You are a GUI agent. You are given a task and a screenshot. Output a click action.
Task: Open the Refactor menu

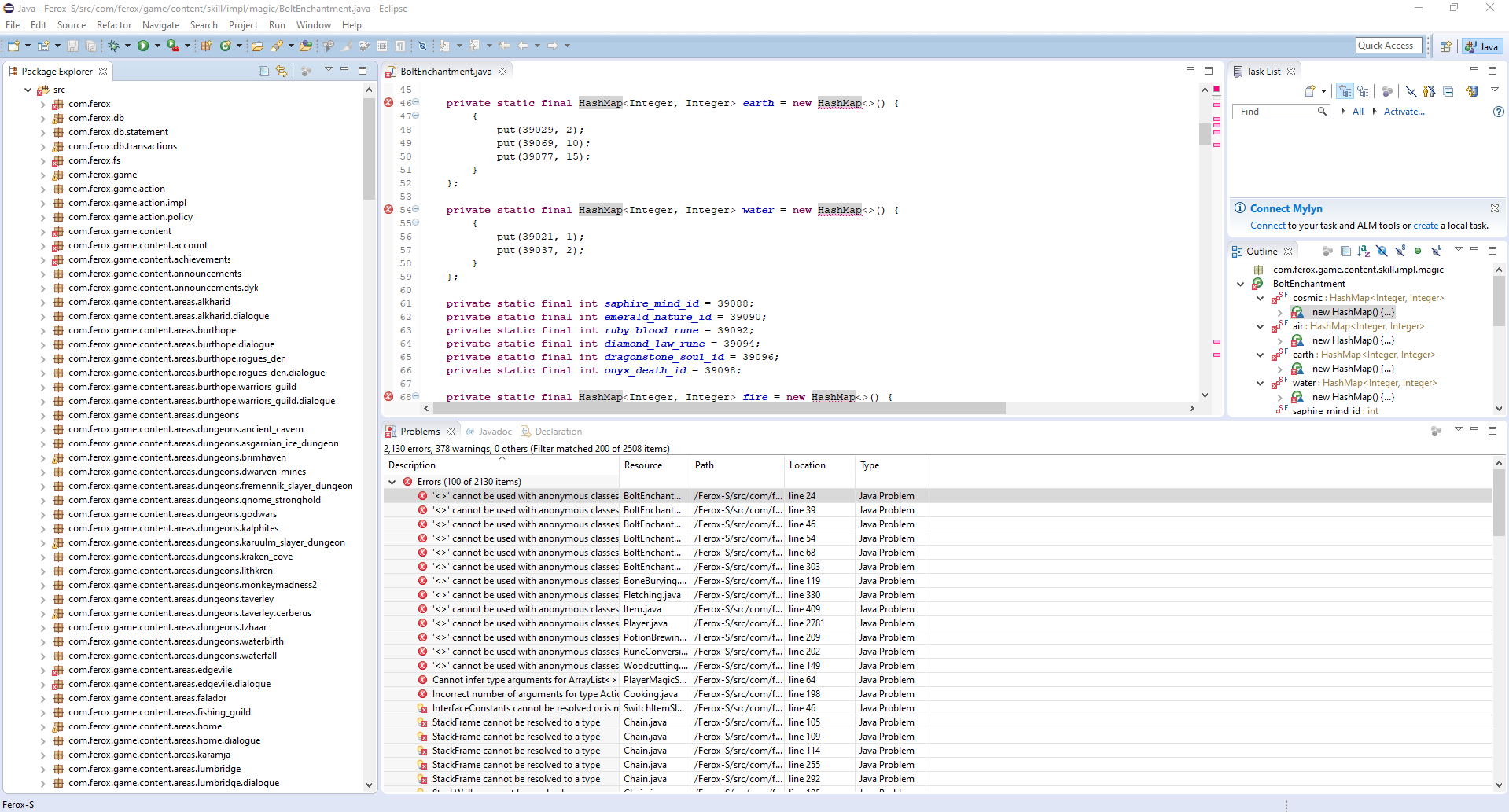point(114,25)
